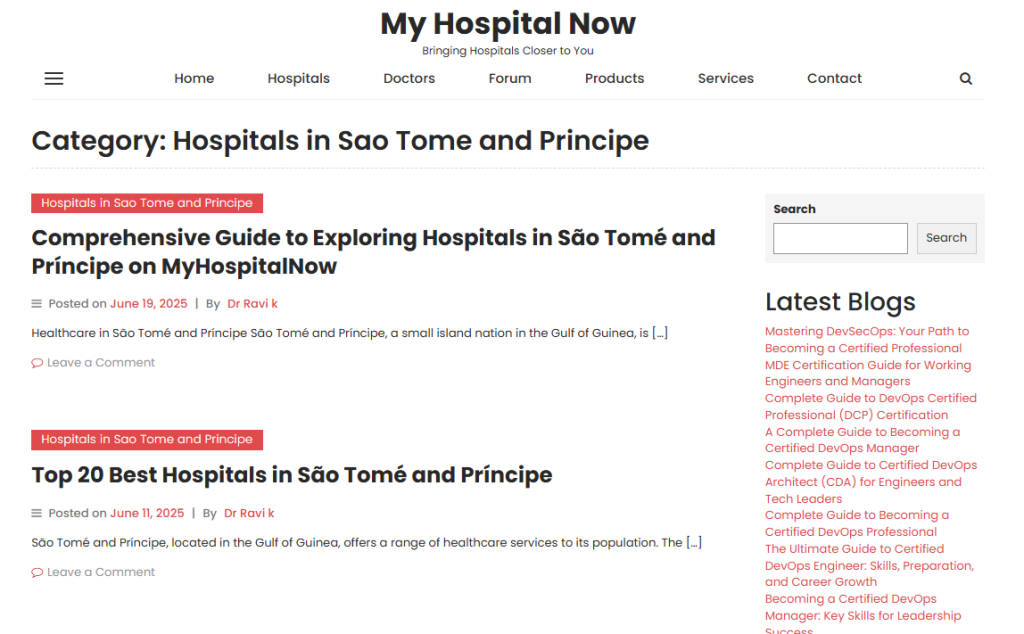
Task: Open the Services navigation item
Action: (725, 79)
